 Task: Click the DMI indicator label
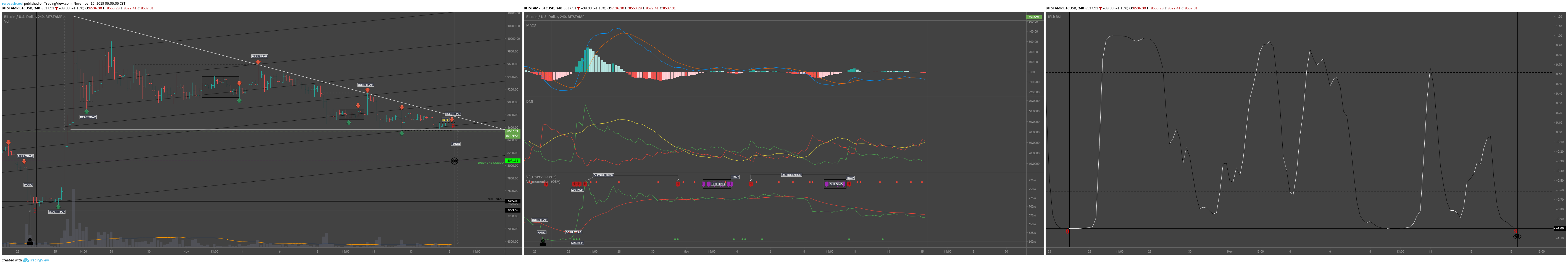[530, 102]
